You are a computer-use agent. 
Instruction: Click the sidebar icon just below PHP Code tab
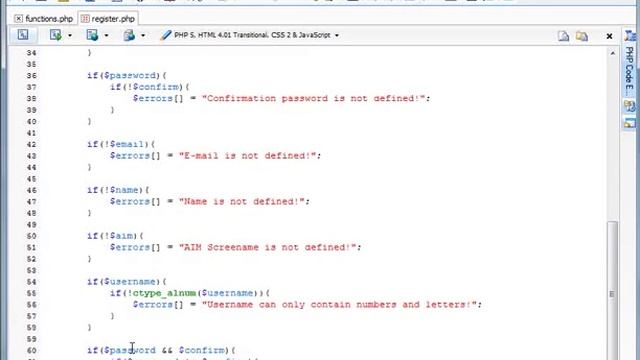click(x=629, y=106)
